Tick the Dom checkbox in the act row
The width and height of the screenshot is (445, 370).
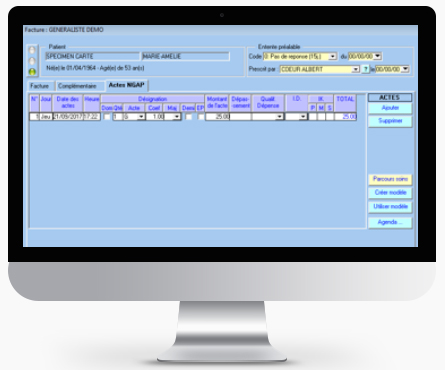(x=107, y=117)
